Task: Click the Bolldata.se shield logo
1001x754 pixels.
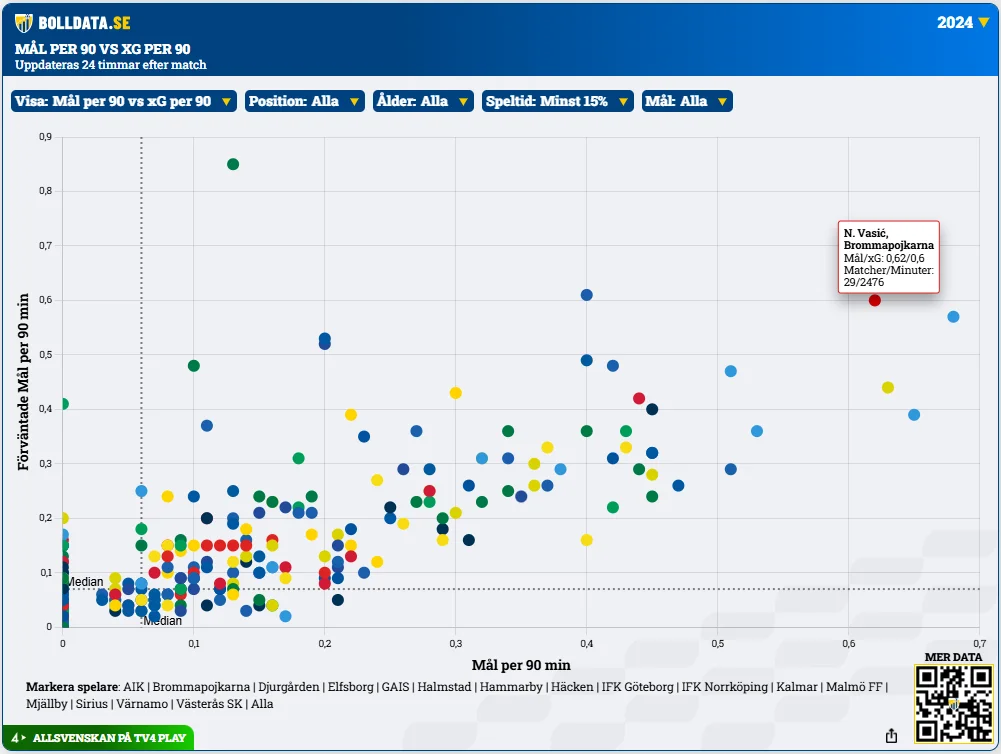Action: tap(24, 23)
